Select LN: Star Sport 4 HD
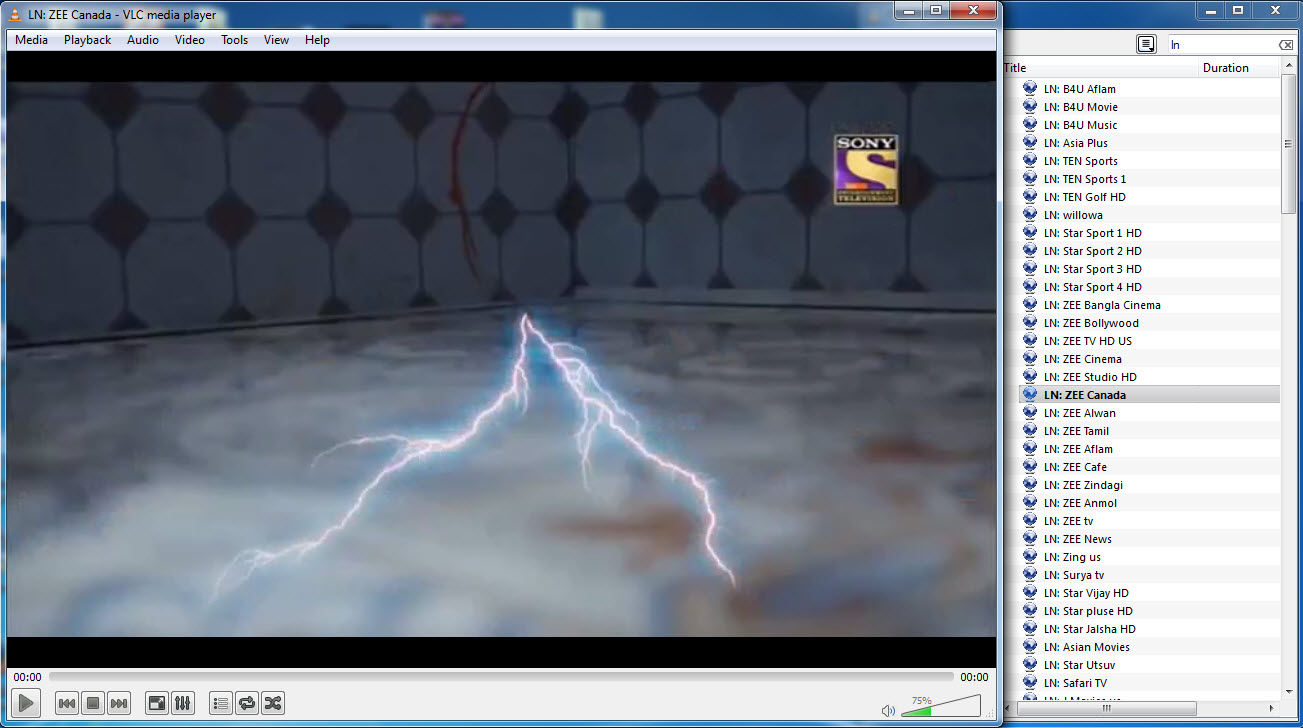This screenshot has height=728, width=1303. pyautogui.click(x=1092, y=287)
